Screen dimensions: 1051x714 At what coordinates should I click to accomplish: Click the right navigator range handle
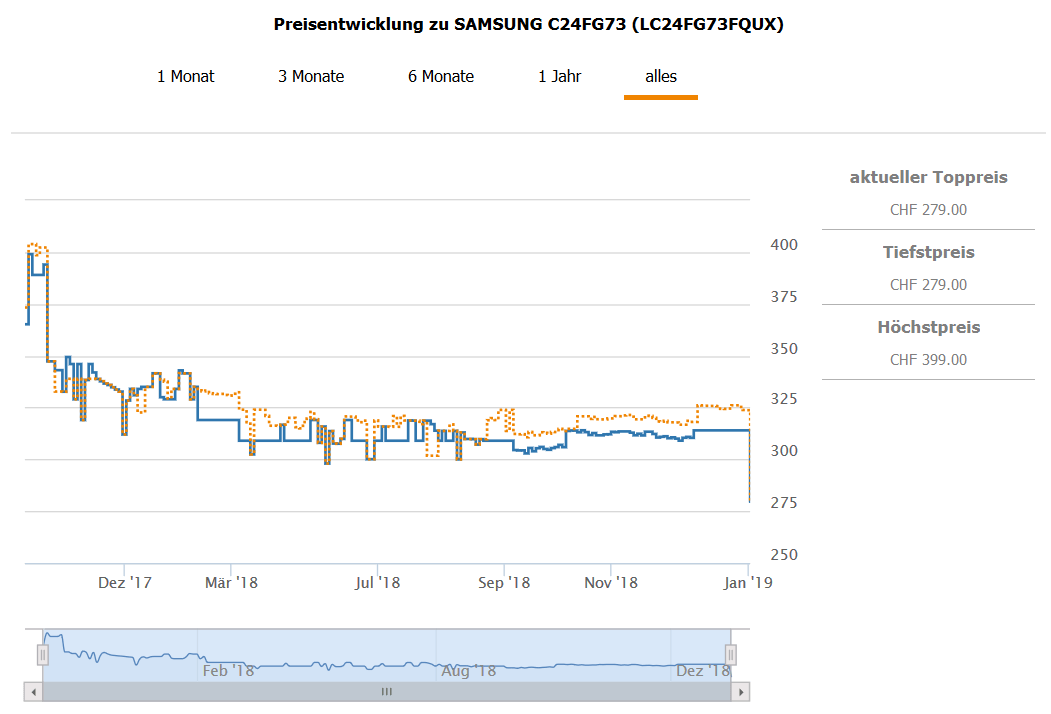[731, 655]
